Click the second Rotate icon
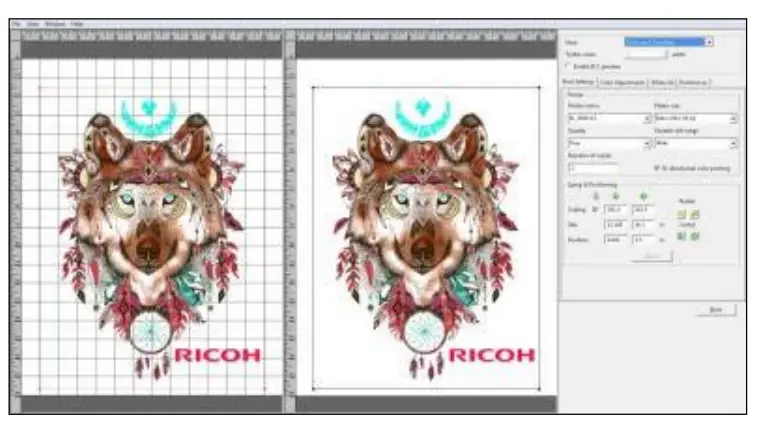 point(695,214)
